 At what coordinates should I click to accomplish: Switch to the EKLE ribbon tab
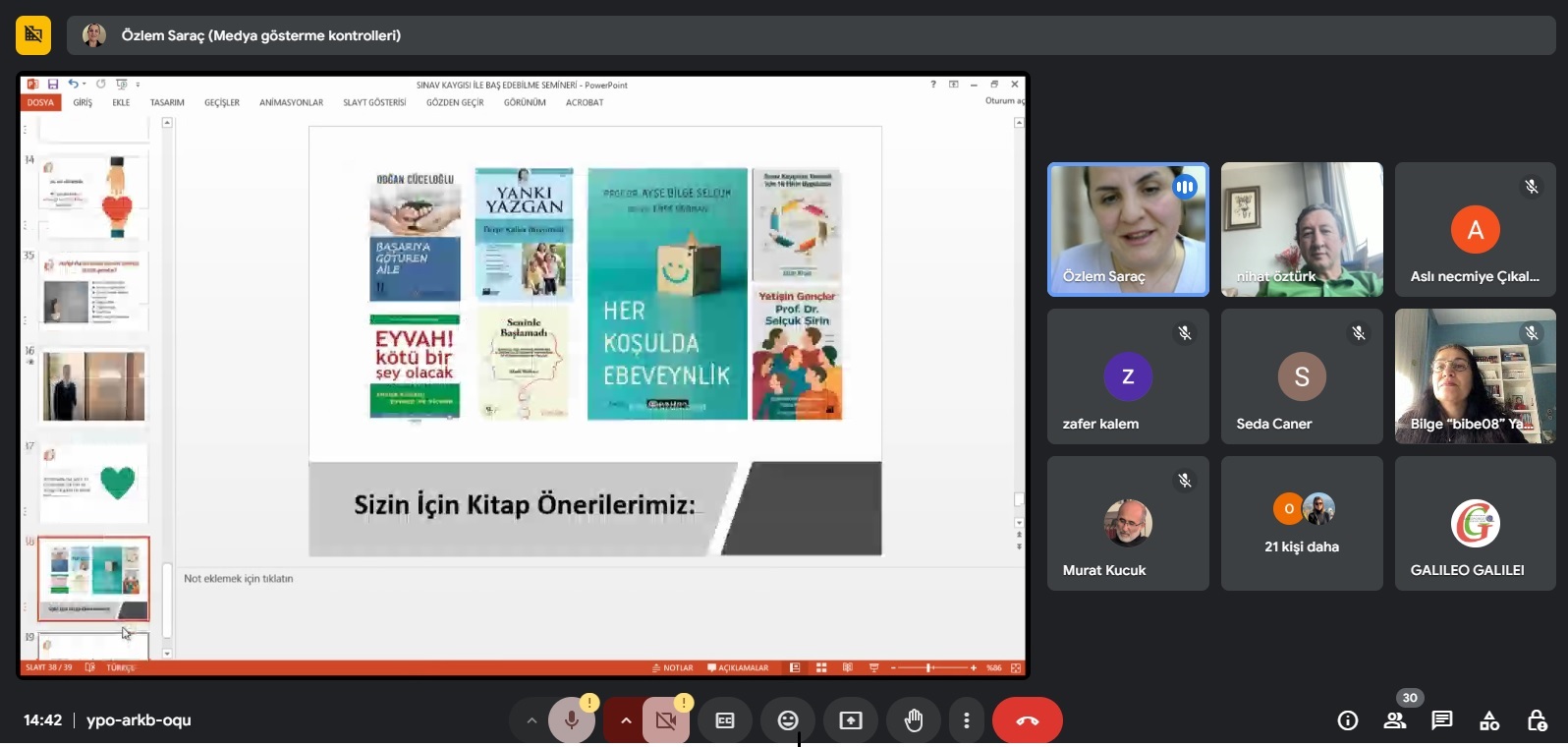pyautogui.click(x=121, y=102)
